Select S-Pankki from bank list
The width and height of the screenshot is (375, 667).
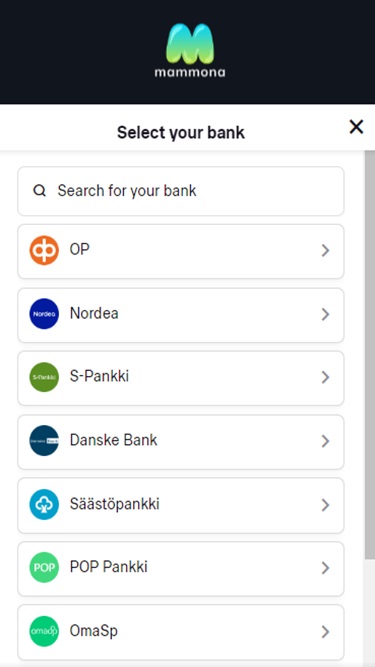point(181,378)
